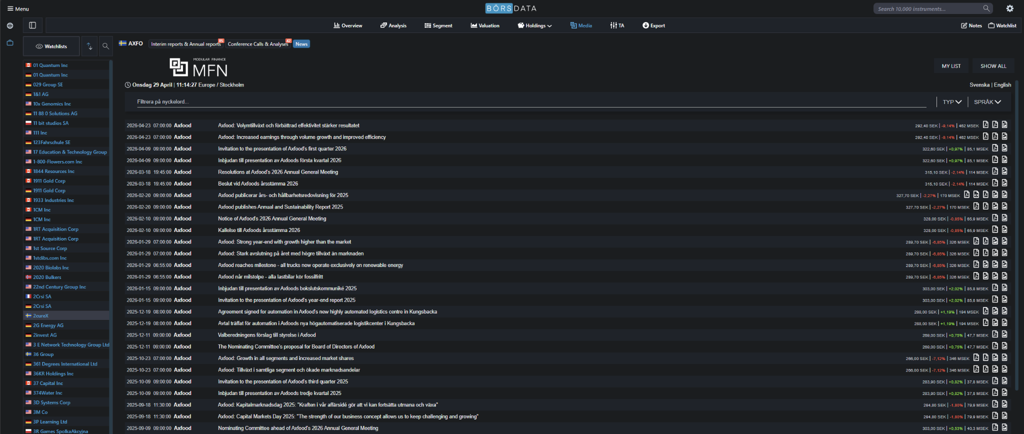Open the briefcase icon in left rail

pos(10,43)
